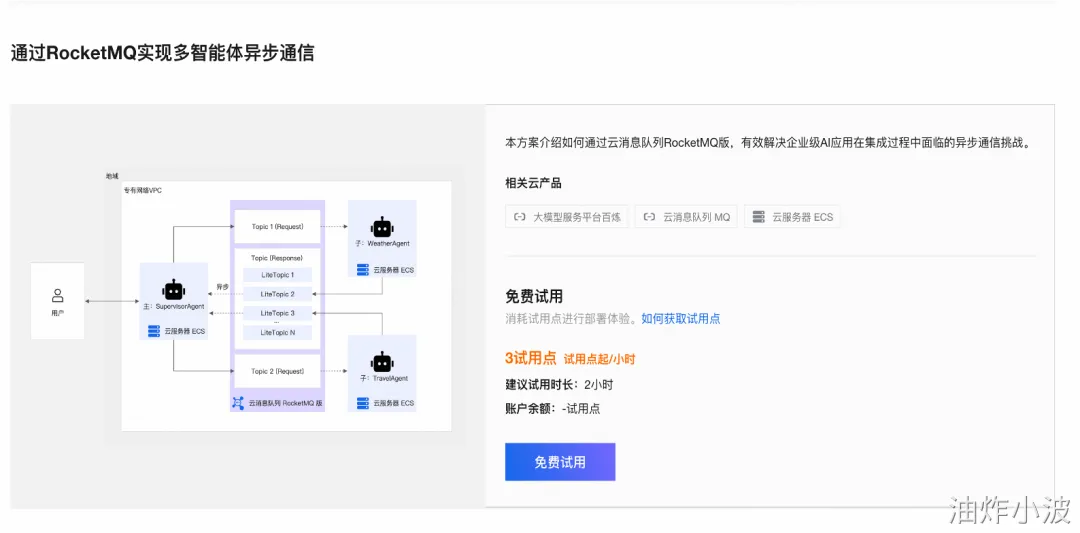Click the 大模型服务平台百炼 tag icon

coord(519,217)
